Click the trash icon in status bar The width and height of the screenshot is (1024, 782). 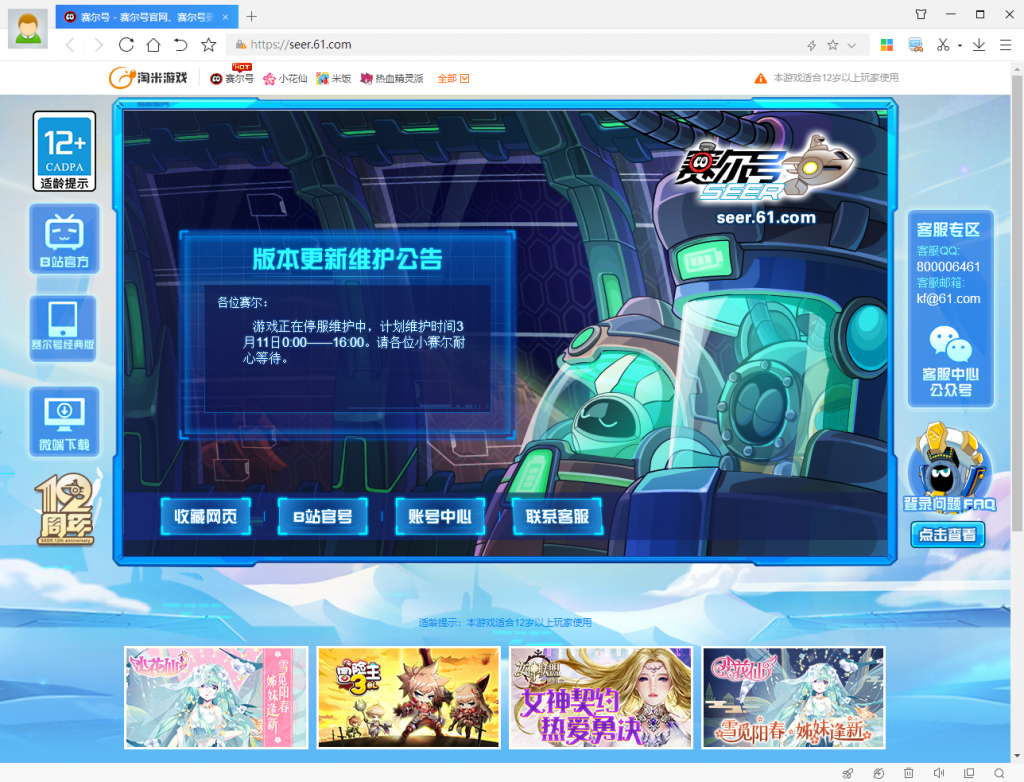(908, 773)
